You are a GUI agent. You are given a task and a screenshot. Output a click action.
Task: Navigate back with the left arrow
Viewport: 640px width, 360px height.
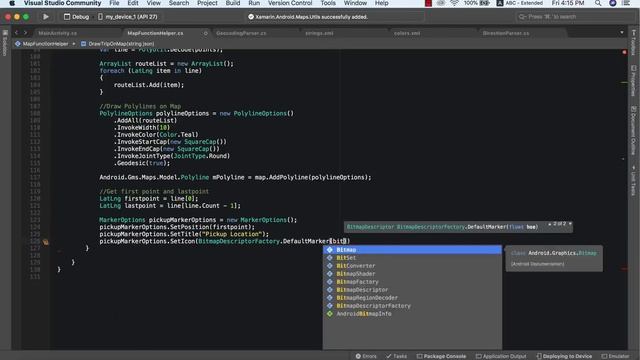click(x=16, y=33)
